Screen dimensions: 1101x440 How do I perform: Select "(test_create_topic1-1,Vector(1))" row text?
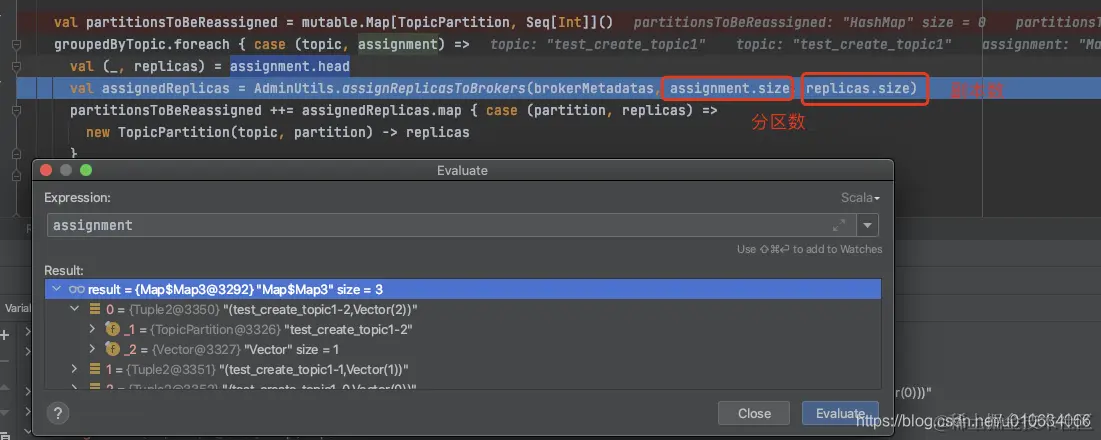314,368
